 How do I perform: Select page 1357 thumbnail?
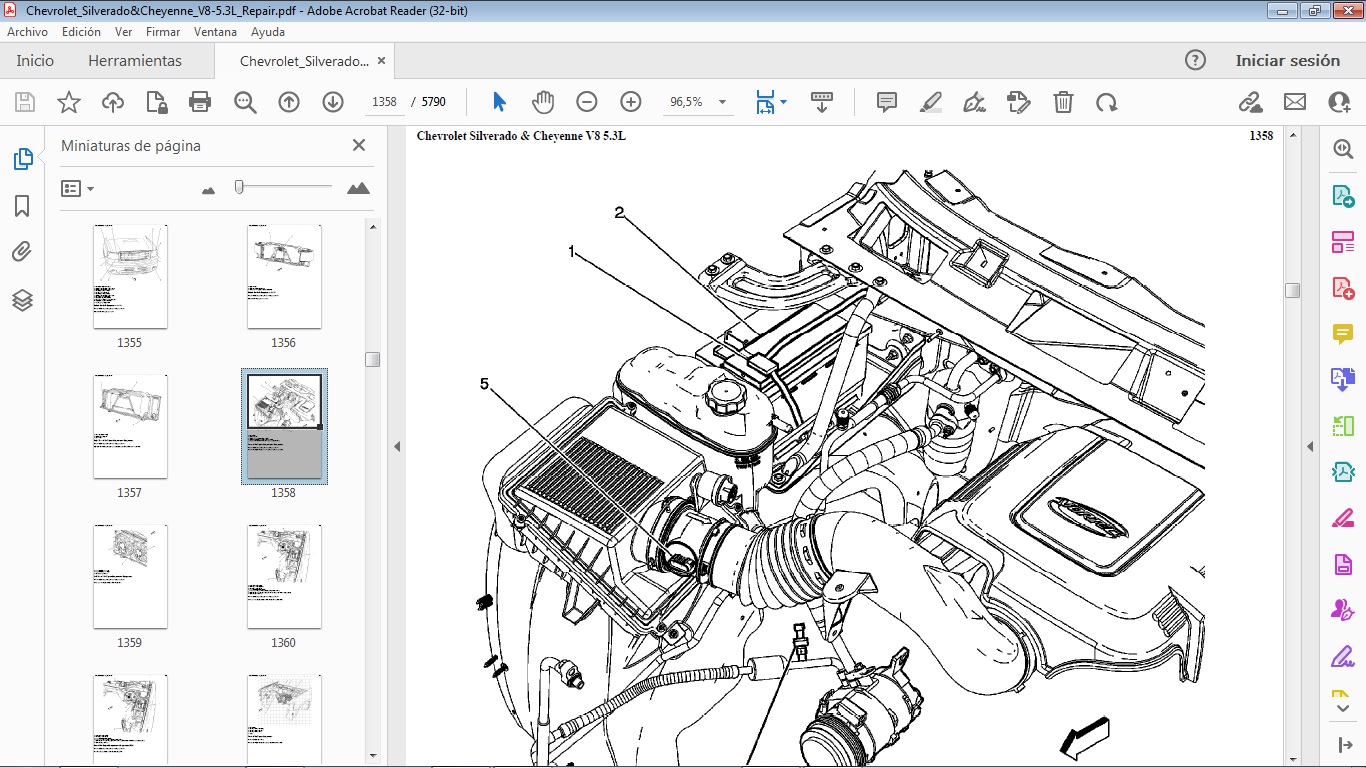pyautogui.click(x=130, y=426)
